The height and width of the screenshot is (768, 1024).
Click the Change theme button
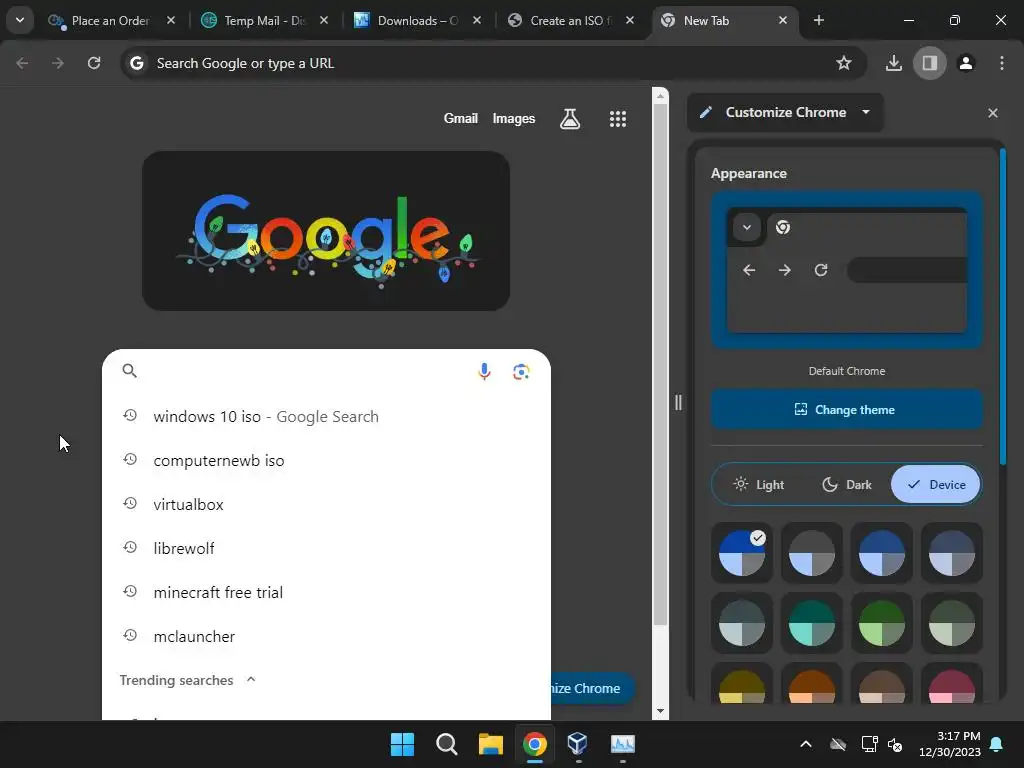(x=846, y=409)
